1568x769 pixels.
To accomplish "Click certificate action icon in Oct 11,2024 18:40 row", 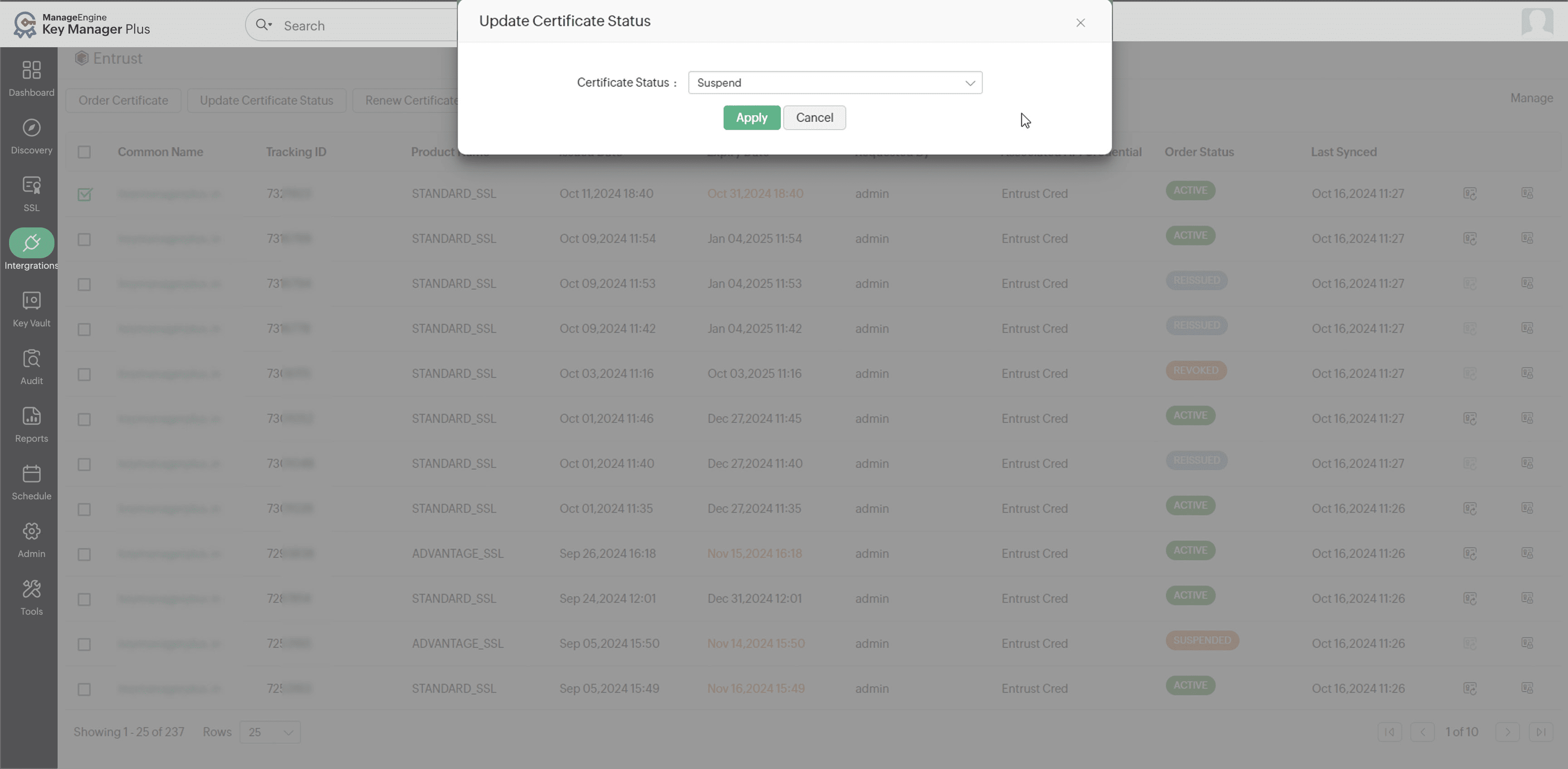I will 1470,194.
